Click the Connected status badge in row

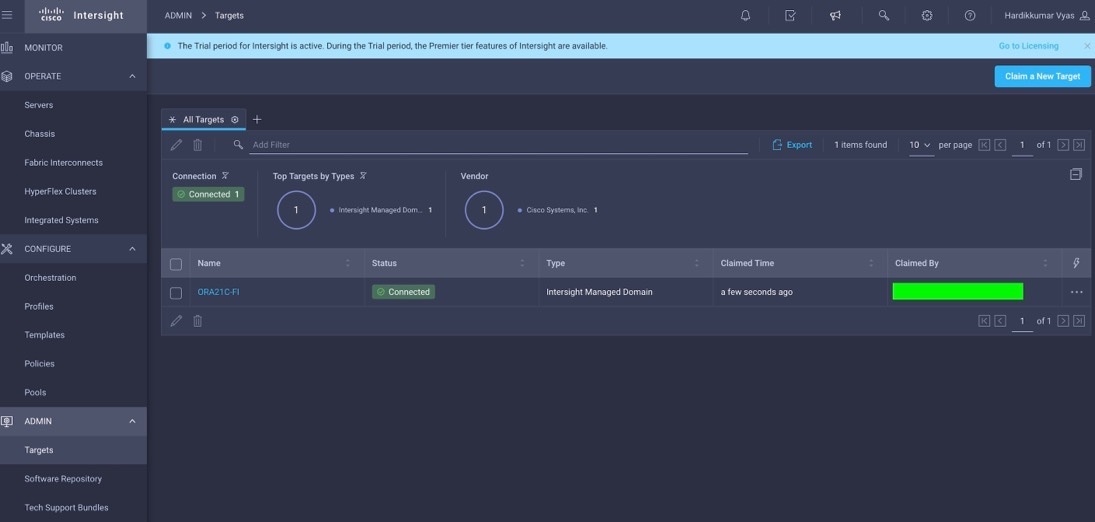403,292
